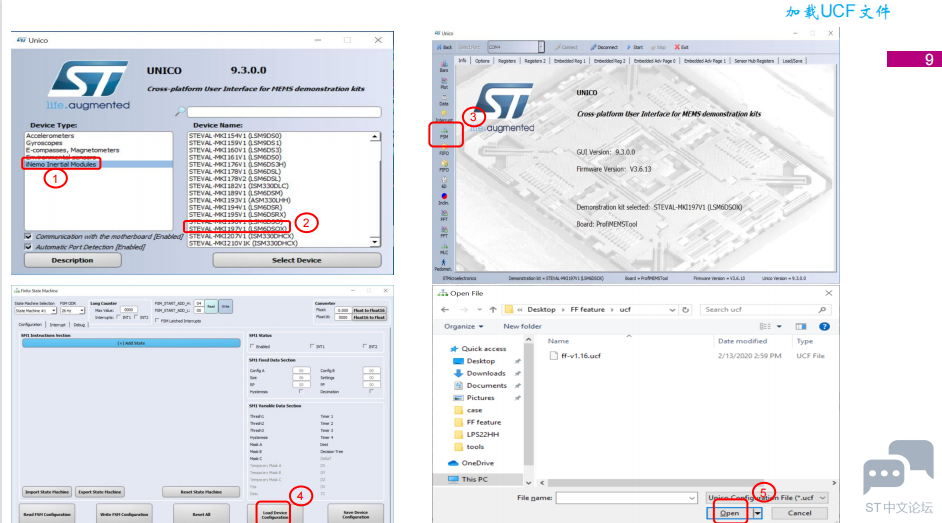Click Load Device Configuration button

(x=275, y=515)
